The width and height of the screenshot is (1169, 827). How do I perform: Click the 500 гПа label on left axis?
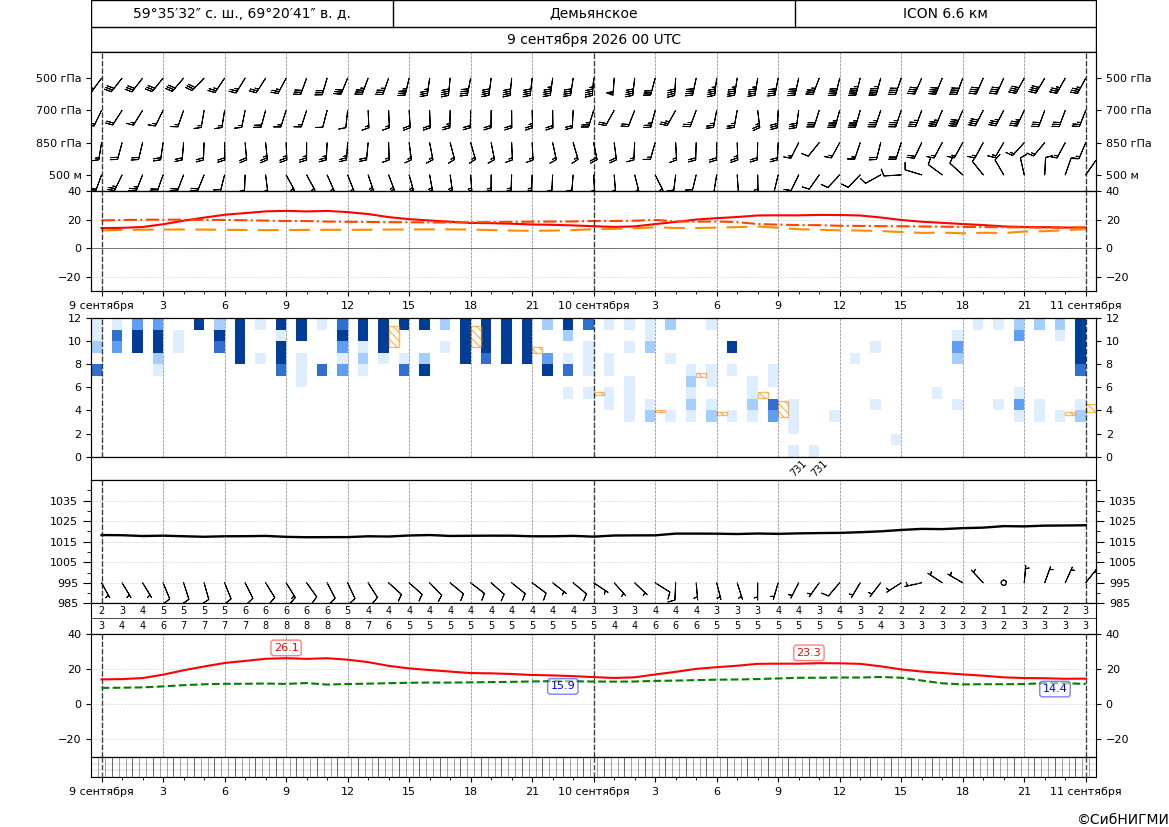point(59,78)
